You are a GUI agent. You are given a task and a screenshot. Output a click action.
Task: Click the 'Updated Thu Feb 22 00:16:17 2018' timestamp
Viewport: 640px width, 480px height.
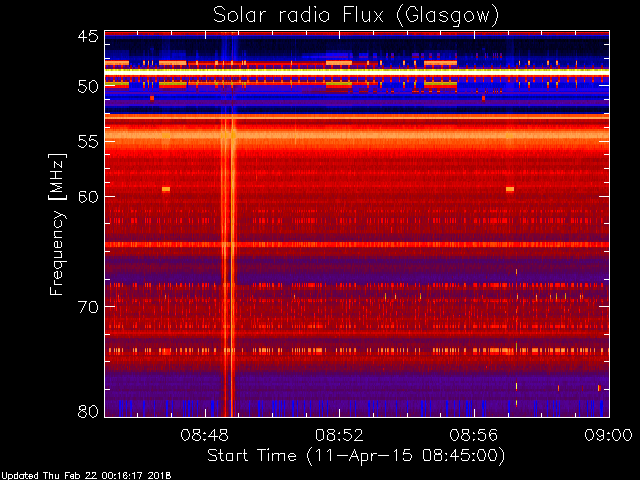pyautogui.click(x=86, y=476)
